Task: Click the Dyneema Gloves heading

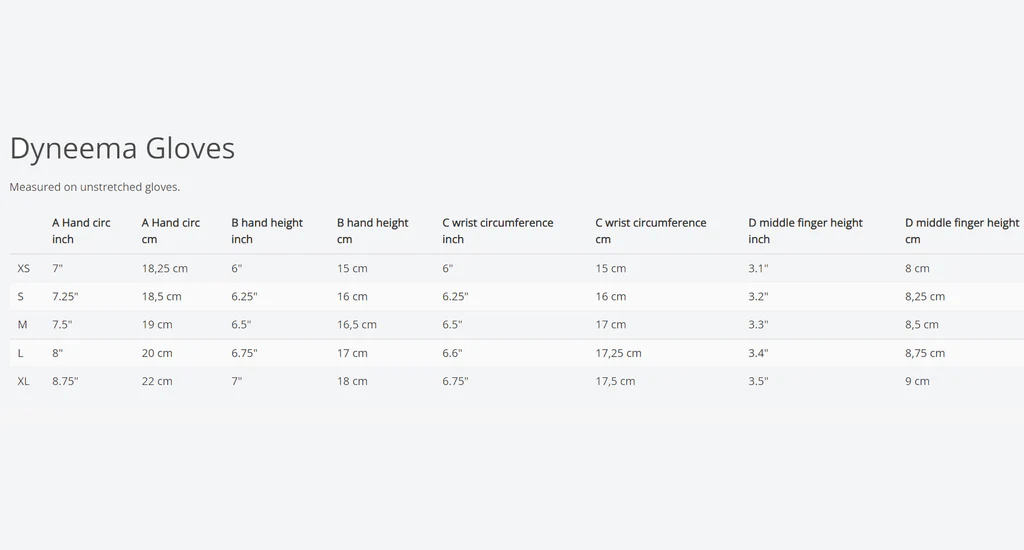Action: (x=122, y=148)
